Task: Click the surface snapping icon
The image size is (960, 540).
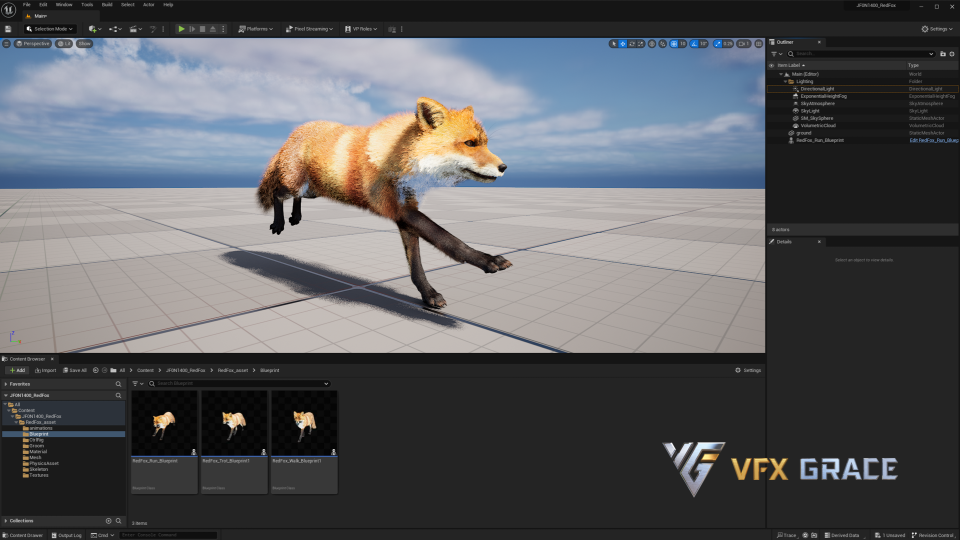Action: [662, 43]
